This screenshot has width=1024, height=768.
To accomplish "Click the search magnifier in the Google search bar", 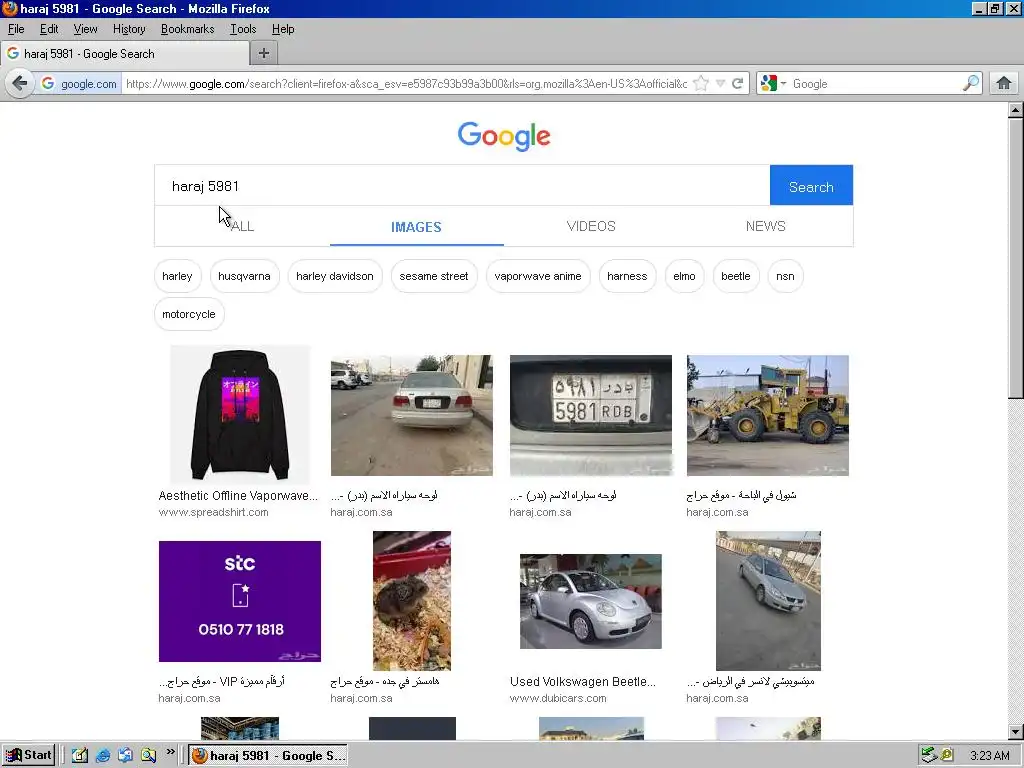I will [x=971, y=84].
